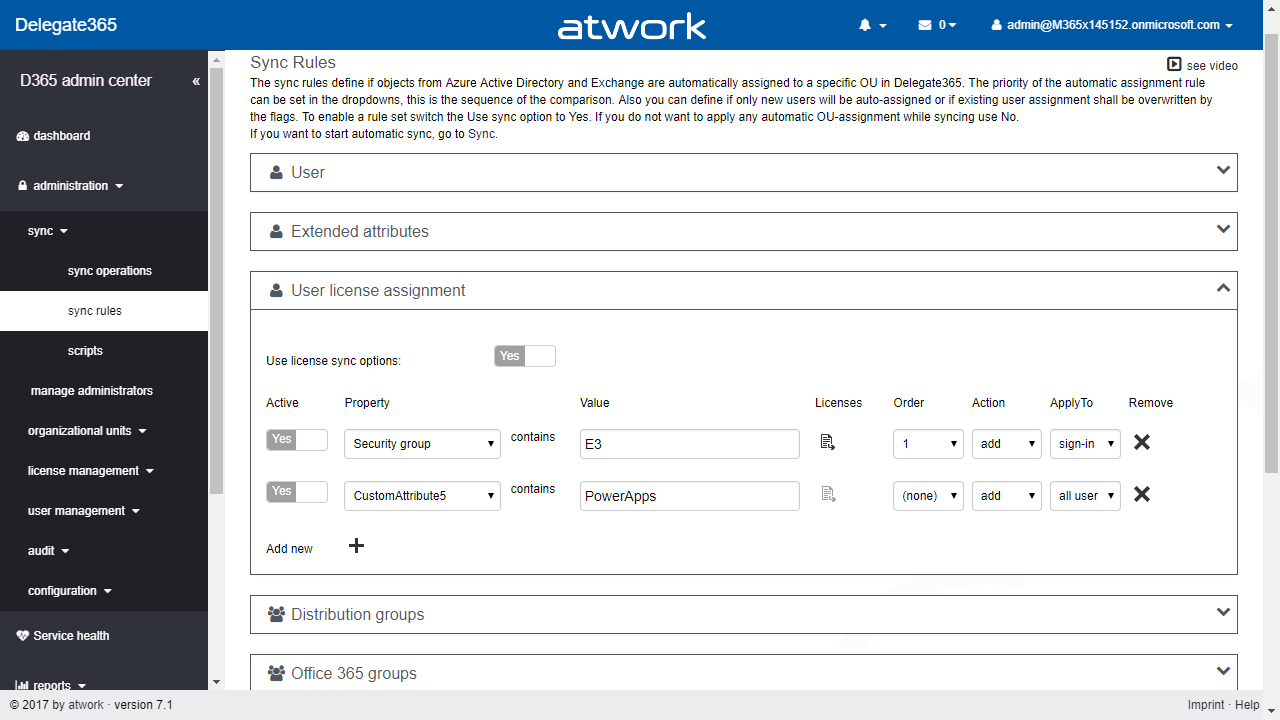
Task: Open ApplyTo sign-in dropdown
Action: click(x=1085, y=444)
